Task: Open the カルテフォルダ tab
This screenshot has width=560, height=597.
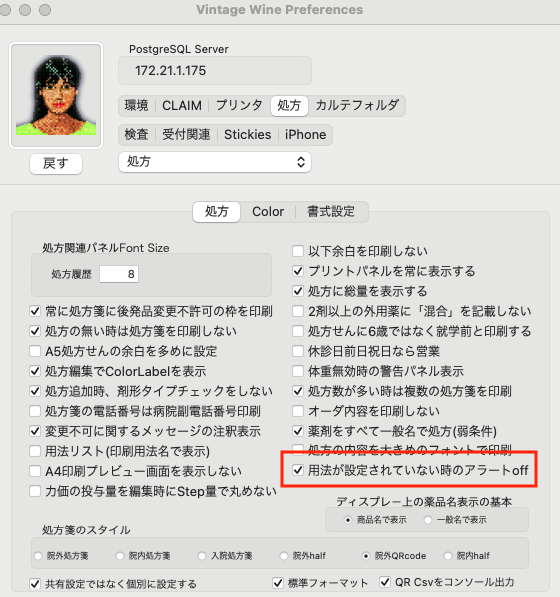Action: [357, 105]
